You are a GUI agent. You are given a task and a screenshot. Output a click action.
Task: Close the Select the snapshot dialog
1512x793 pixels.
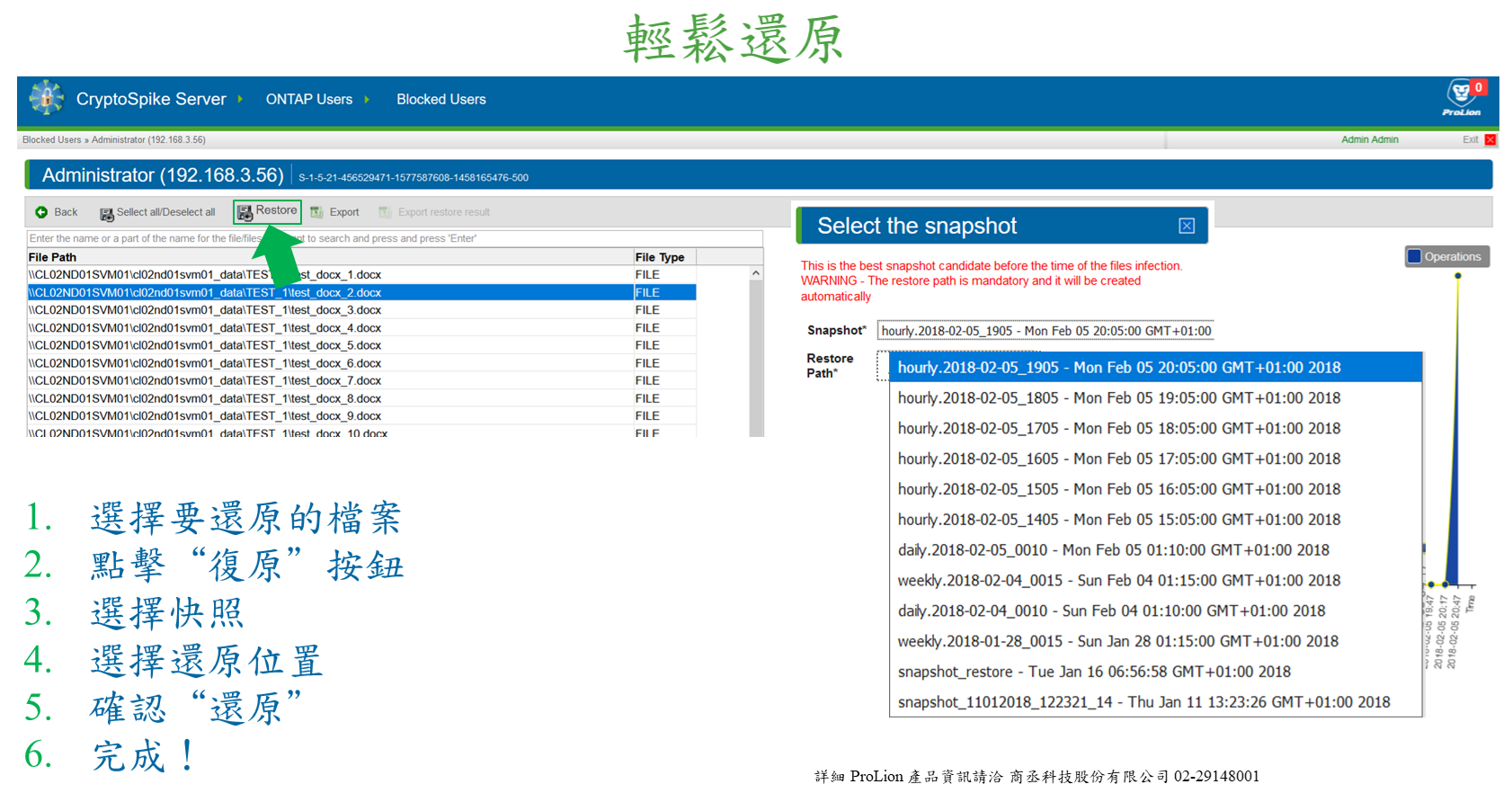(x=1187, y=226)
